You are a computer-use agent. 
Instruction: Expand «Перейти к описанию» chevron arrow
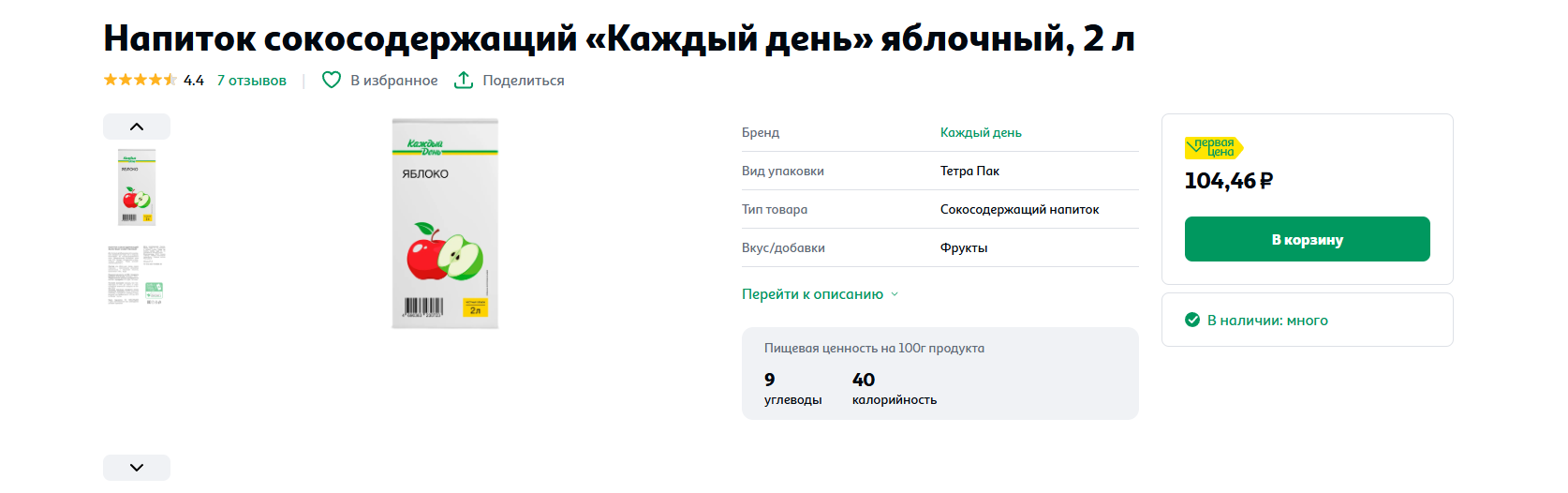click(895, 294)
